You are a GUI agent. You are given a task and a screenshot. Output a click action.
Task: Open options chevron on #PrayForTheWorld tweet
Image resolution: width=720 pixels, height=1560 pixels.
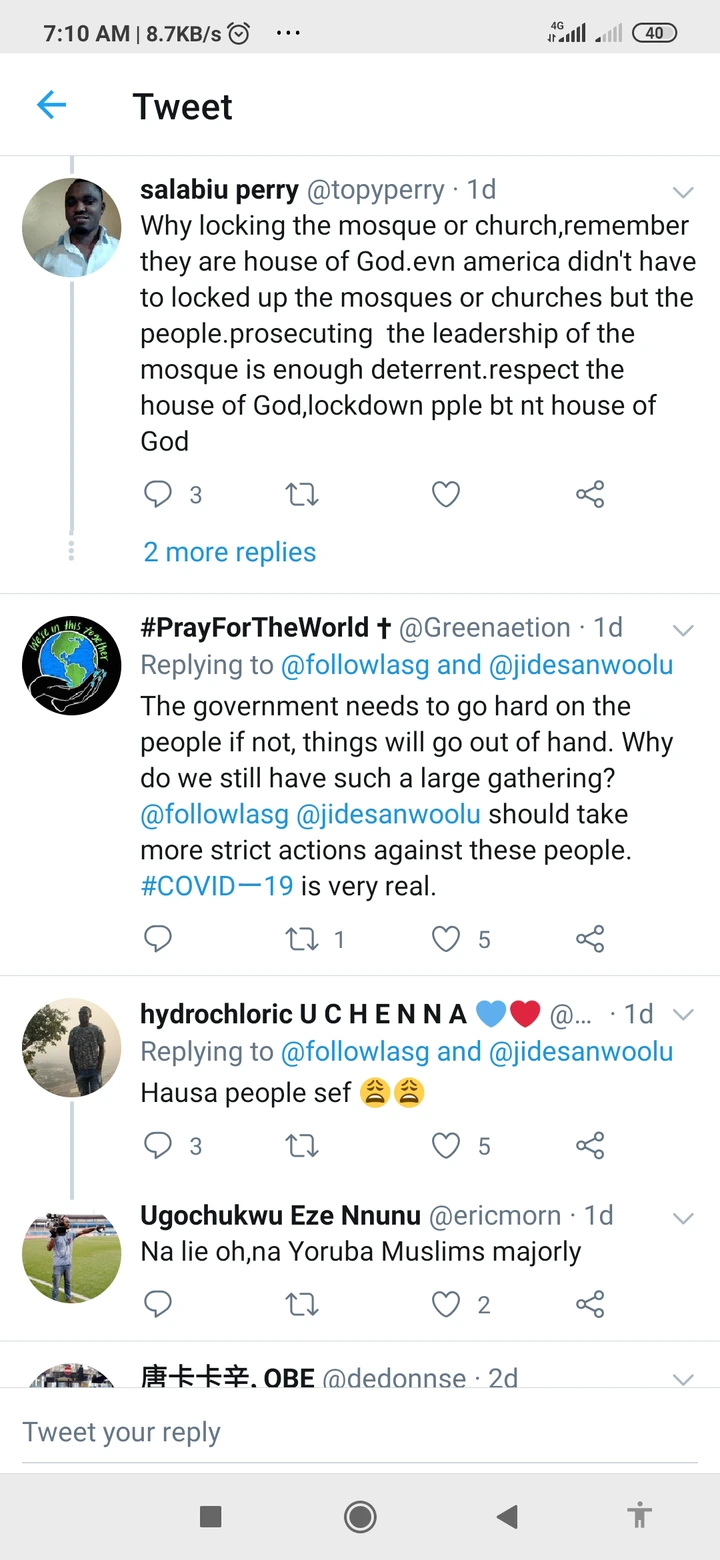point(683,629)
